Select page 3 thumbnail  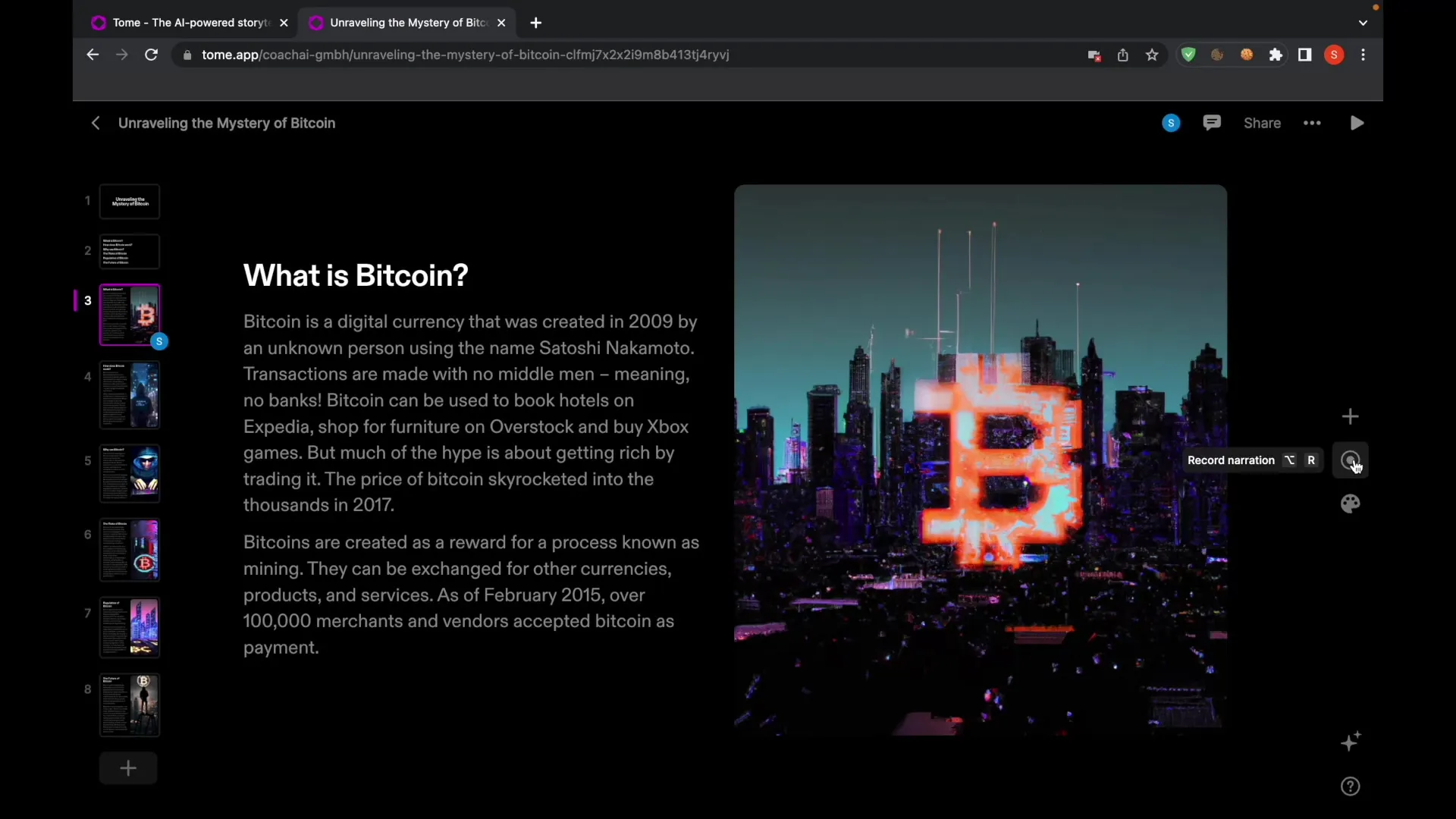[x=130, y=315]
